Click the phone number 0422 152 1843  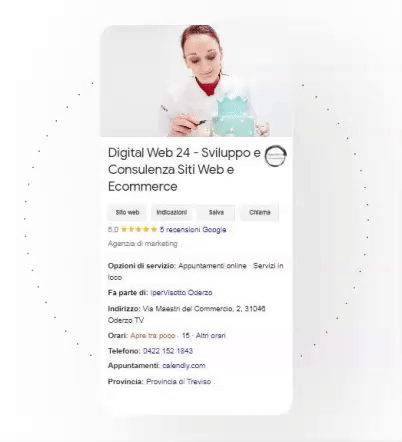point(168,351)
